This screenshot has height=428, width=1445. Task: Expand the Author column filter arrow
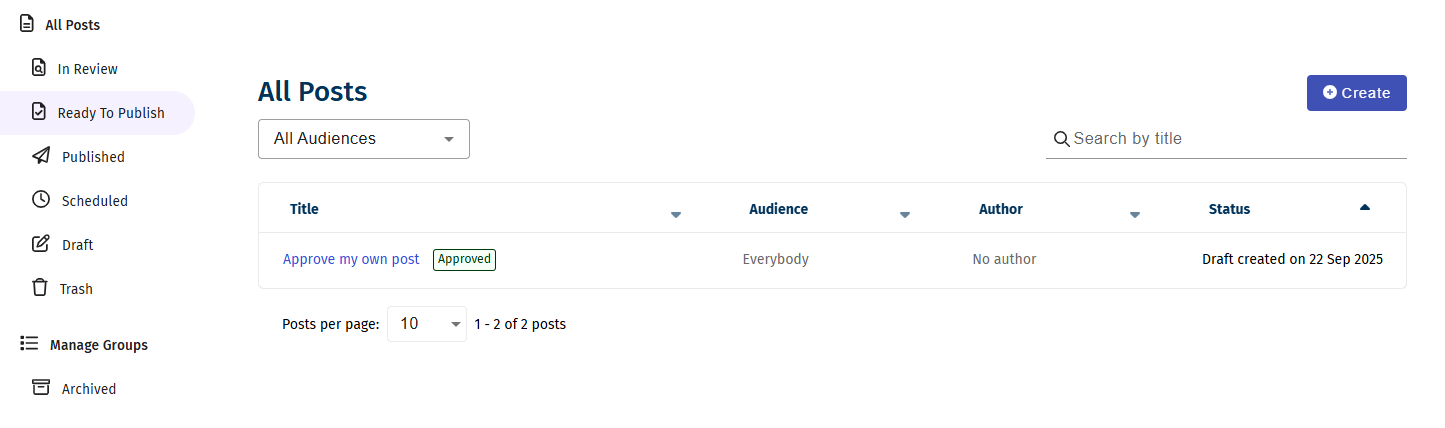1135,214
